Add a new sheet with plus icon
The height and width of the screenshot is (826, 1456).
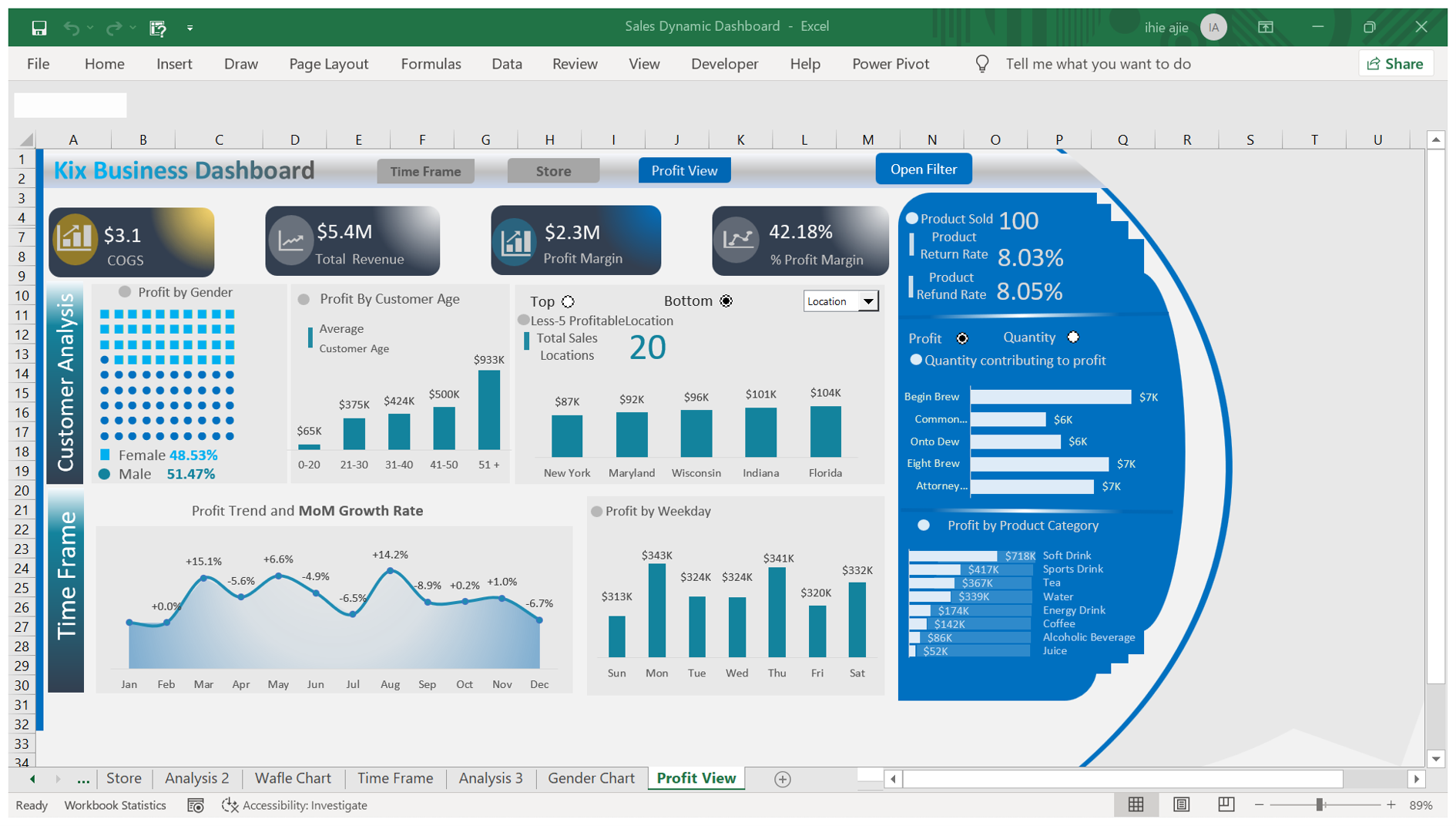[x=782, y=779]
